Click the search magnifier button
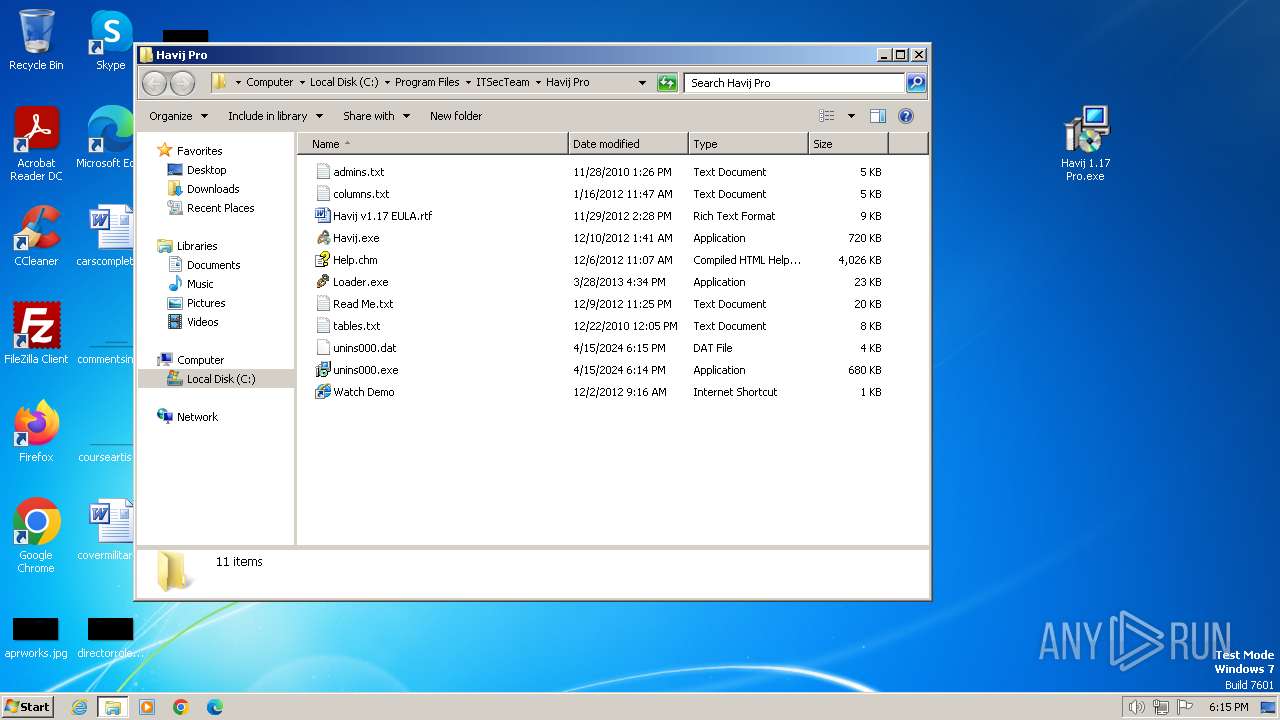 pos(915,83)
